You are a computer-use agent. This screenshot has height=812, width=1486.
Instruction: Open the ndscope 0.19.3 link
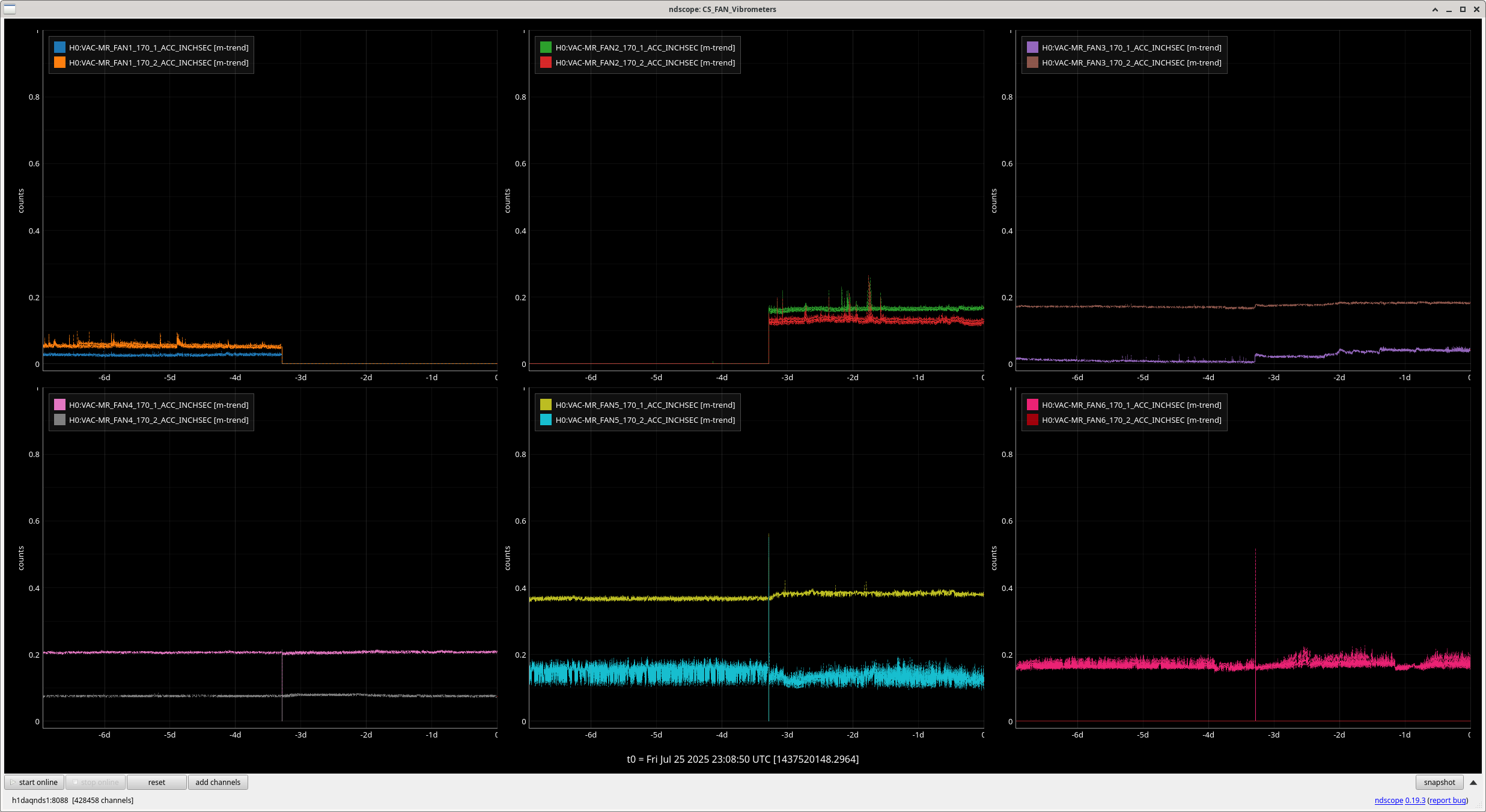(1399, 800)
